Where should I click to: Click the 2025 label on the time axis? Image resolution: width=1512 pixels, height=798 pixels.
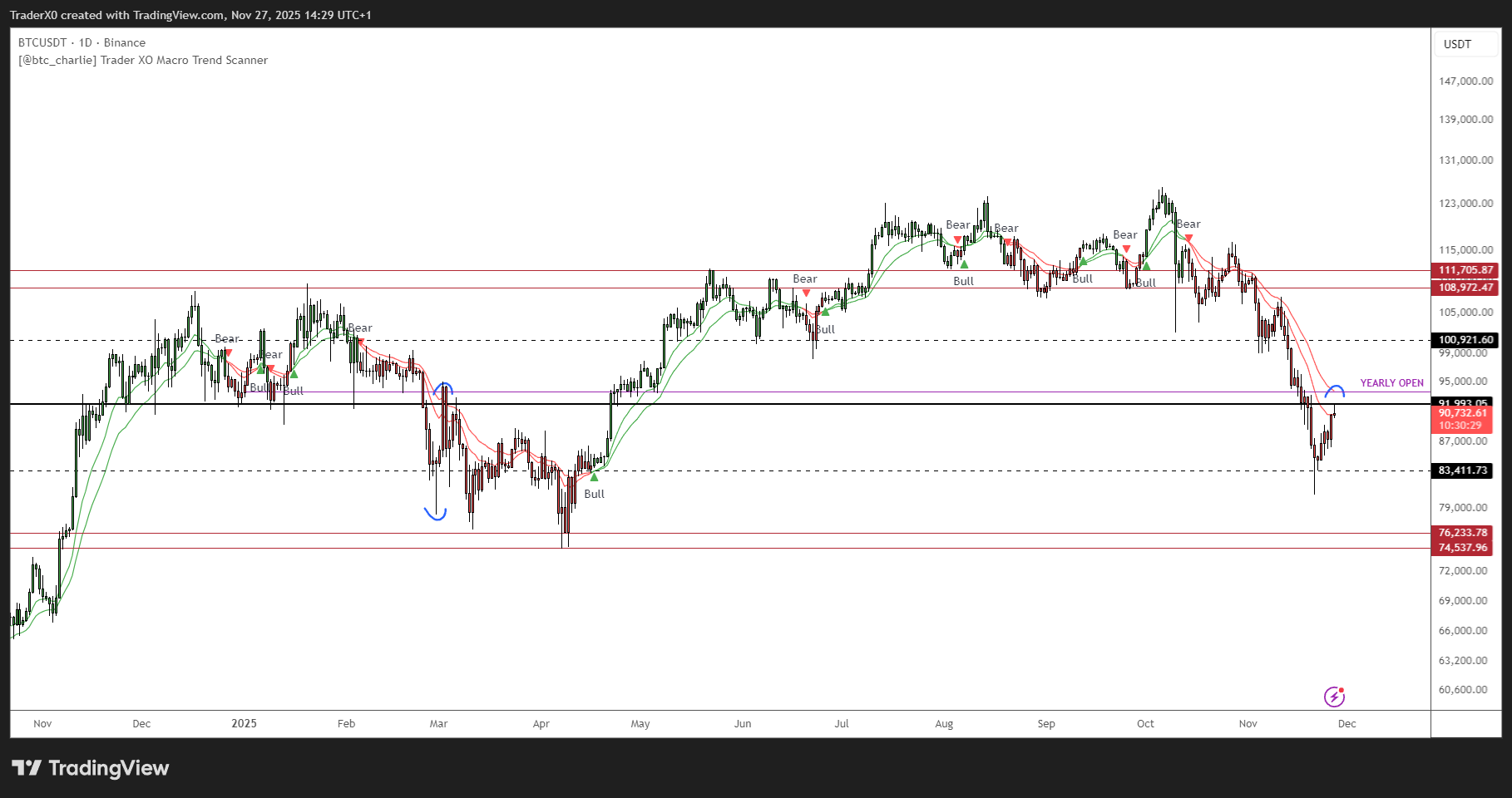pyautogui.click(x=244, y=723)
